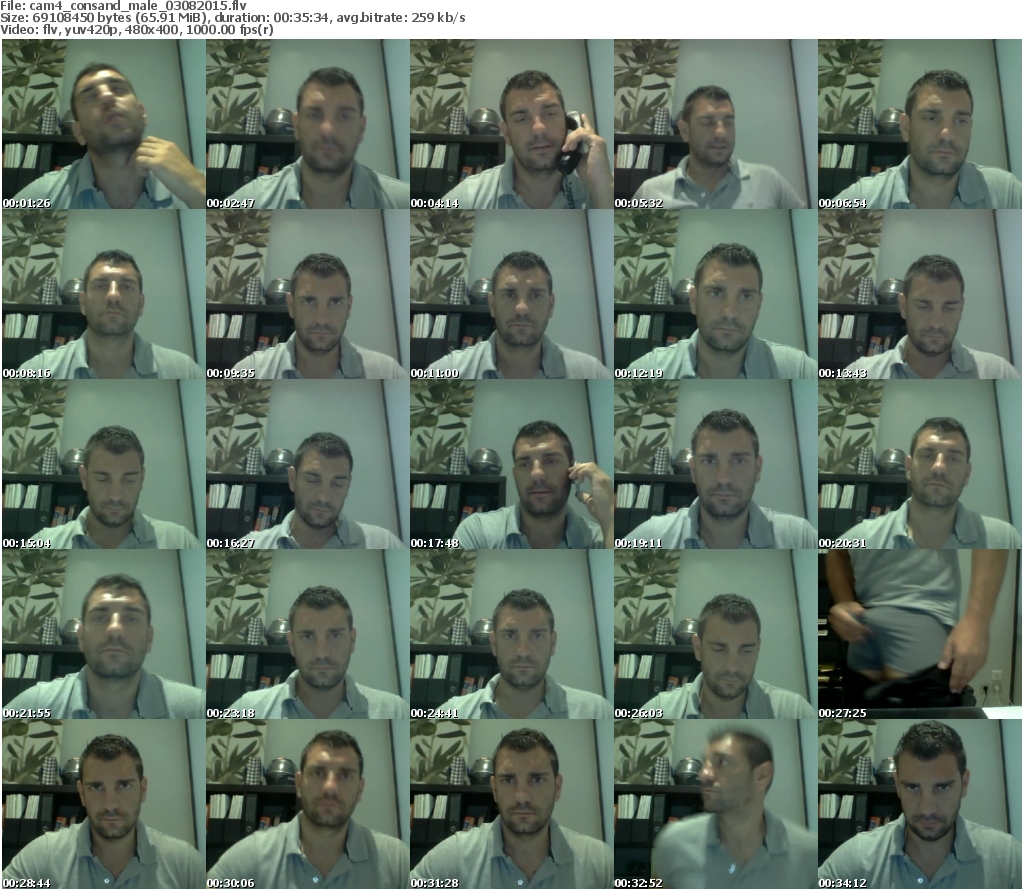1024x889 pixels.
Task: Select the 00:15:04 video frame
Action: pos(104,464)
